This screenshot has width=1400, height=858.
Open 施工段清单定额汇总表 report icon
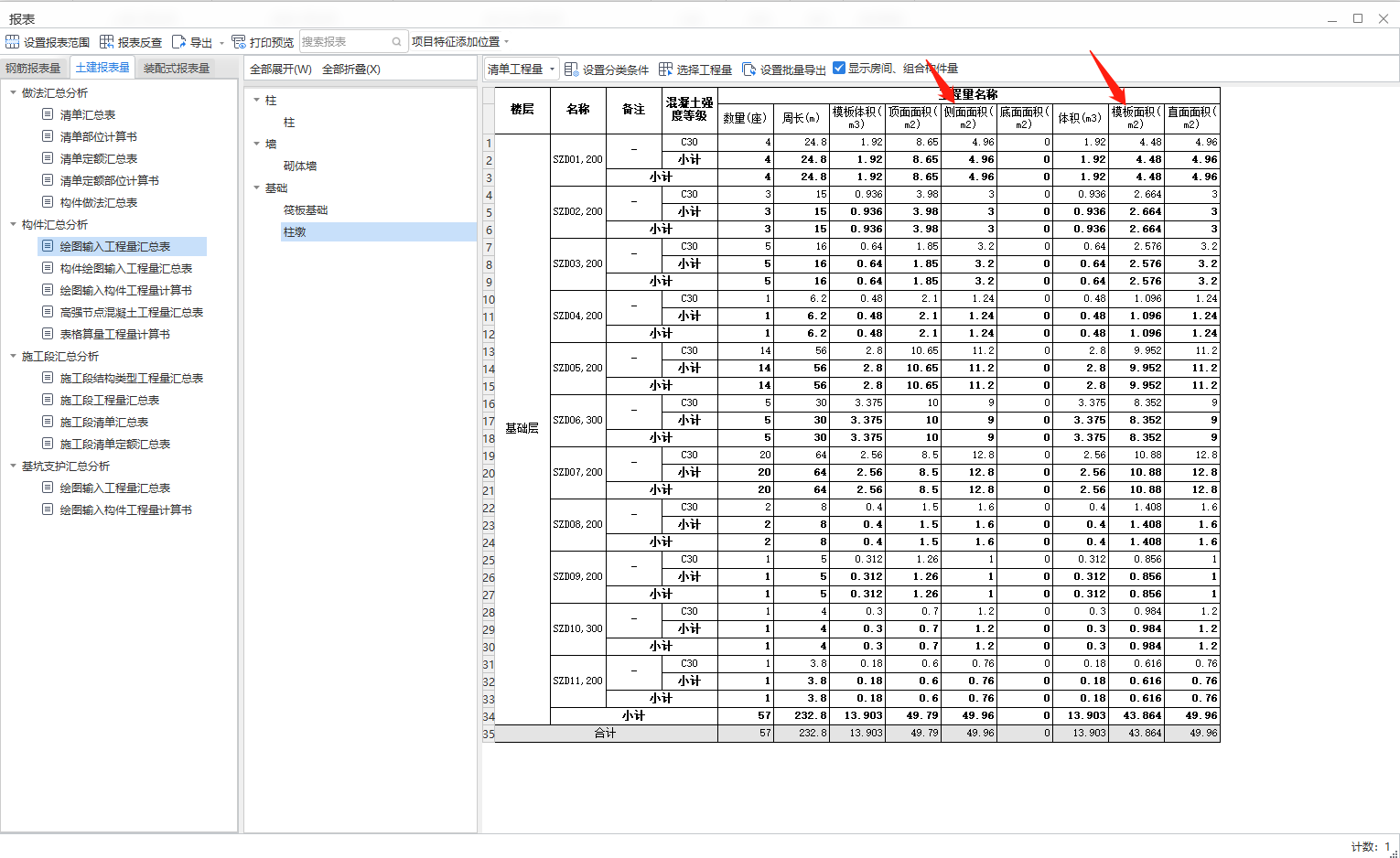[x=48, y=444]
